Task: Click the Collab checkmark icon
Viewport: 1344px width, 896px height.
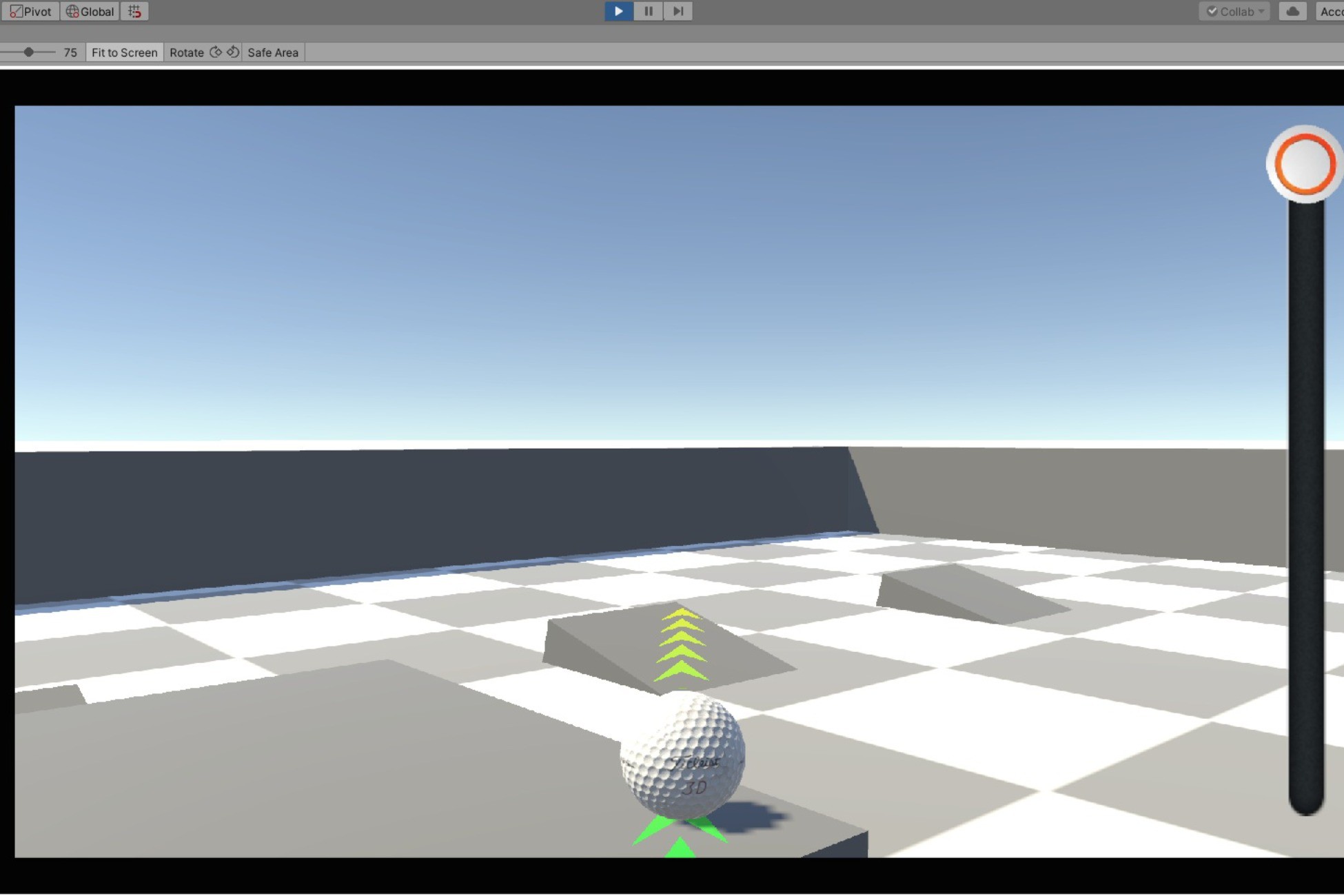Action: point(1213,11)
